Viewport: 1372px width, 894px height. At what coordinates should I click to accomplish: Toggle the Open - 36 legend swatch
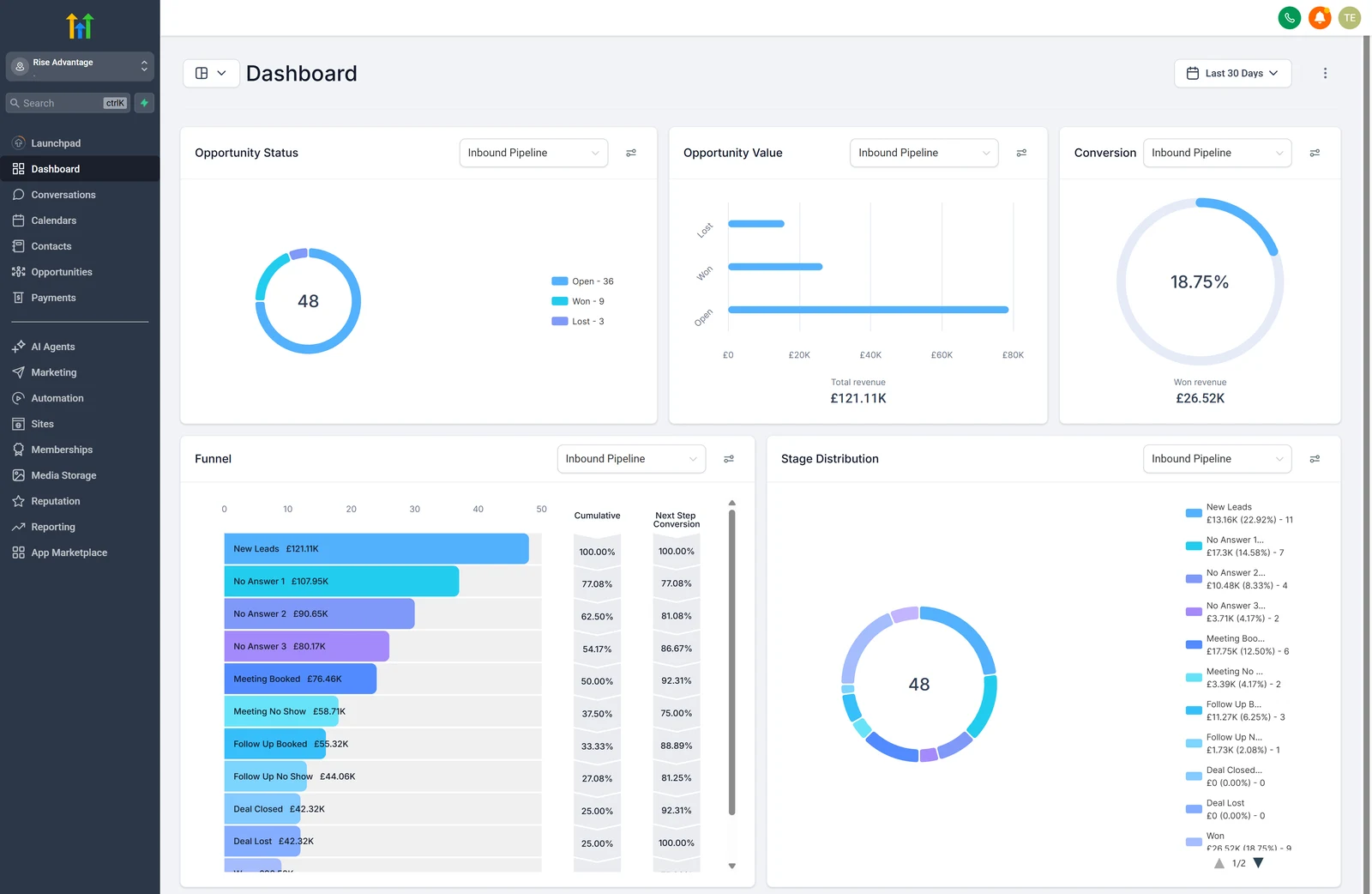559,281
